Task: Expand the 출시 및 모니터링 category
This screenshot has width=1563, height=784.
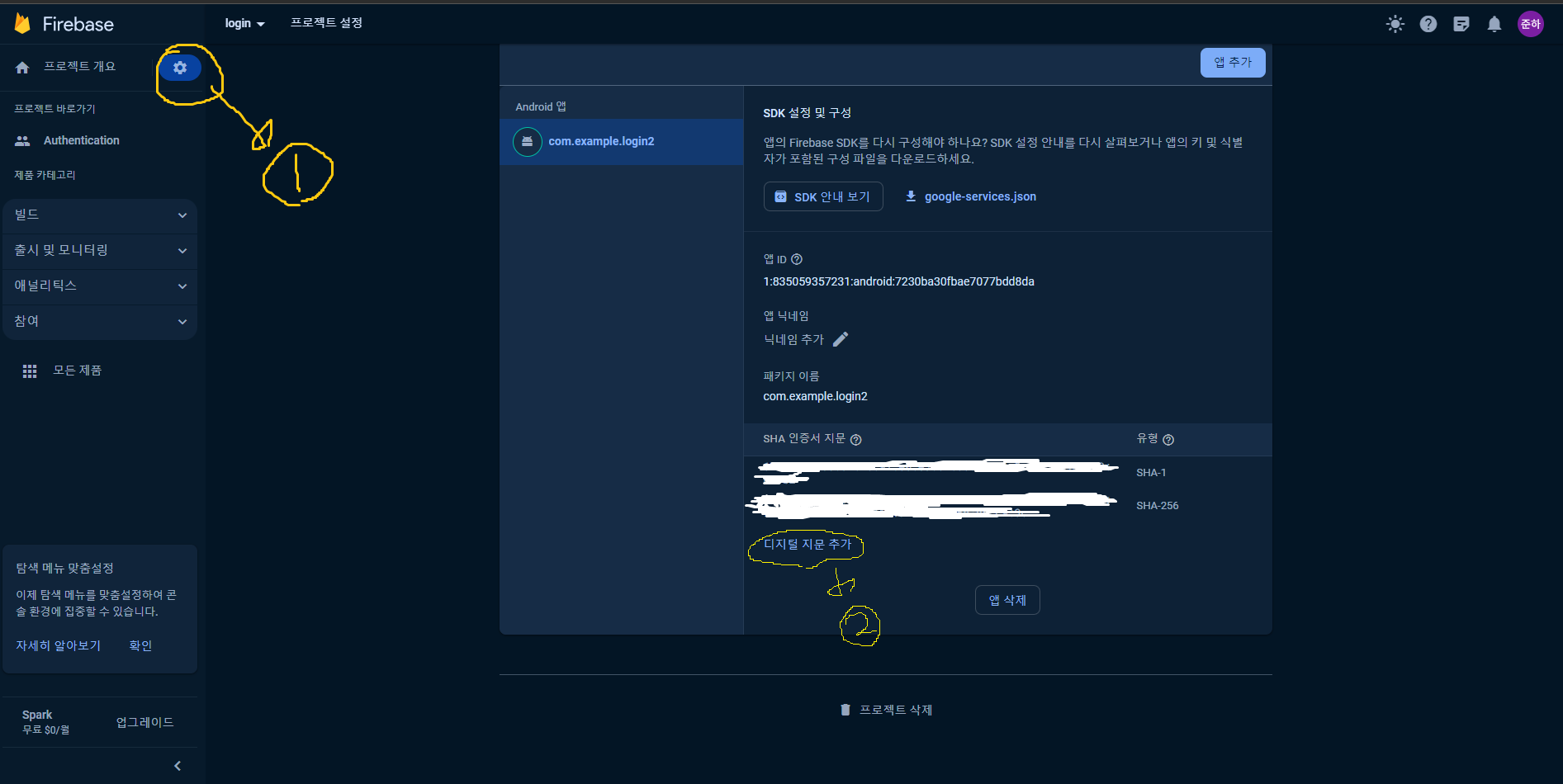Action: (100, 251)
